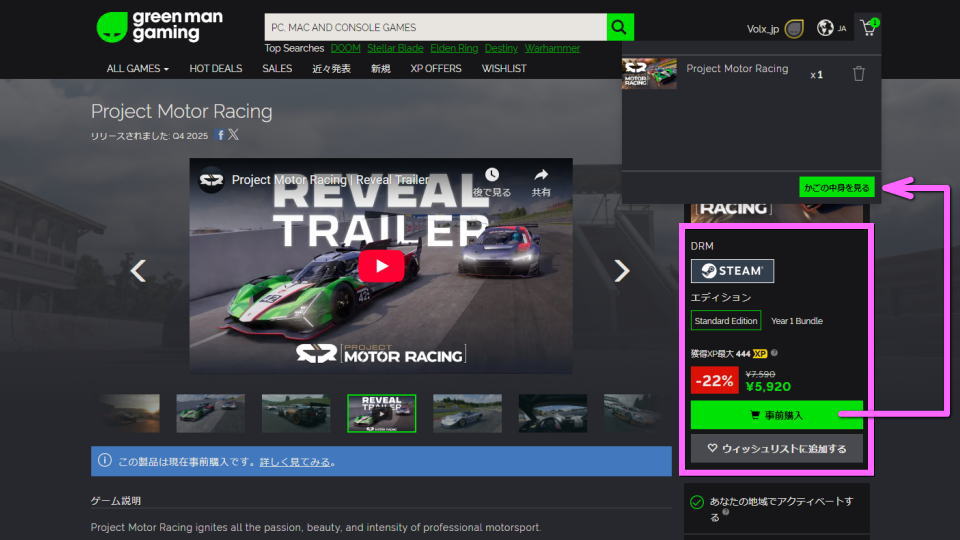Open the WISHLIST menu item
Image resolution: width=960 pixels, height=540 pixels.
pyautogui.click(x=504, y=69)
